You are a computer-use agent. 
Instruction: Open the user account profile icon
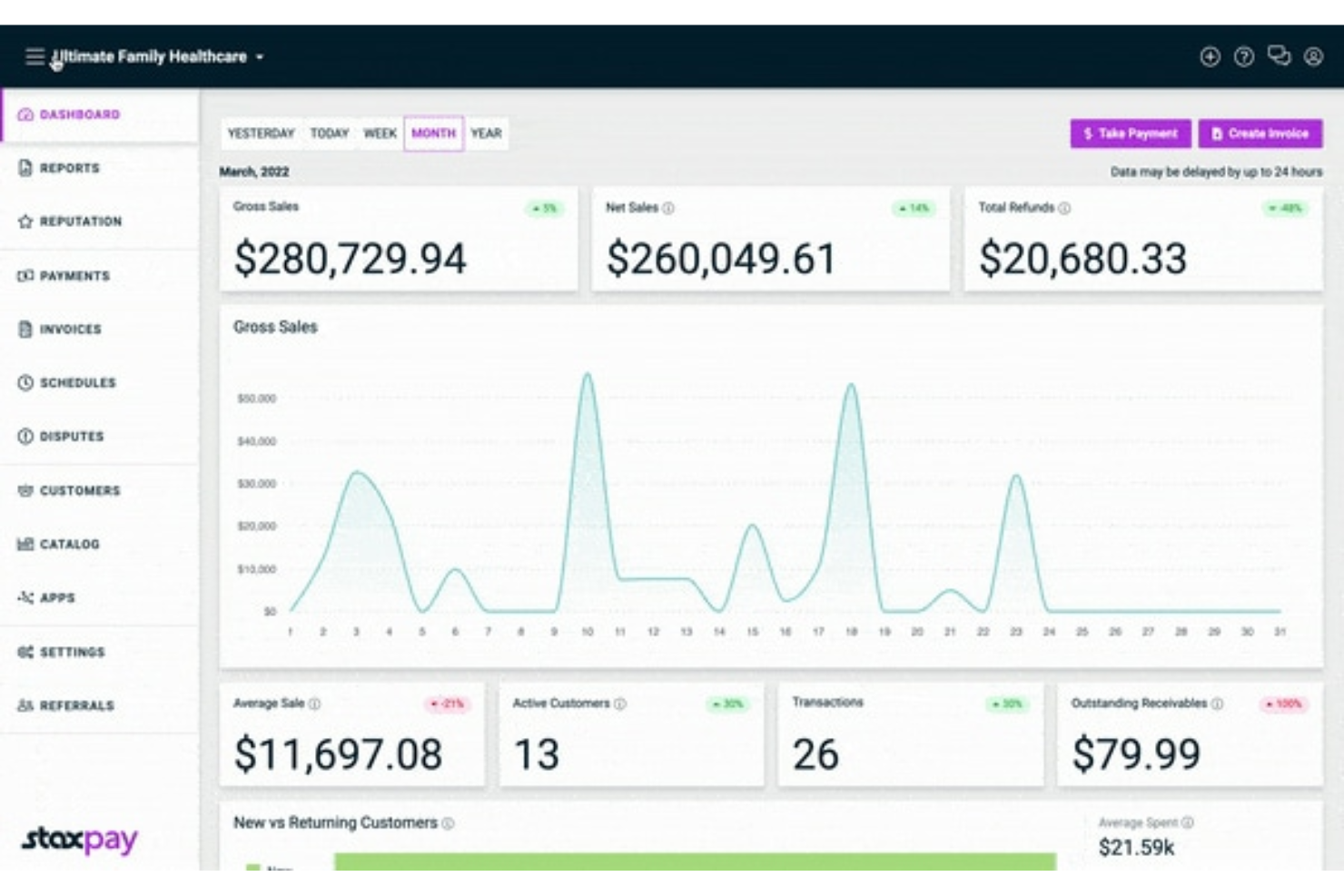[1312, 56]
